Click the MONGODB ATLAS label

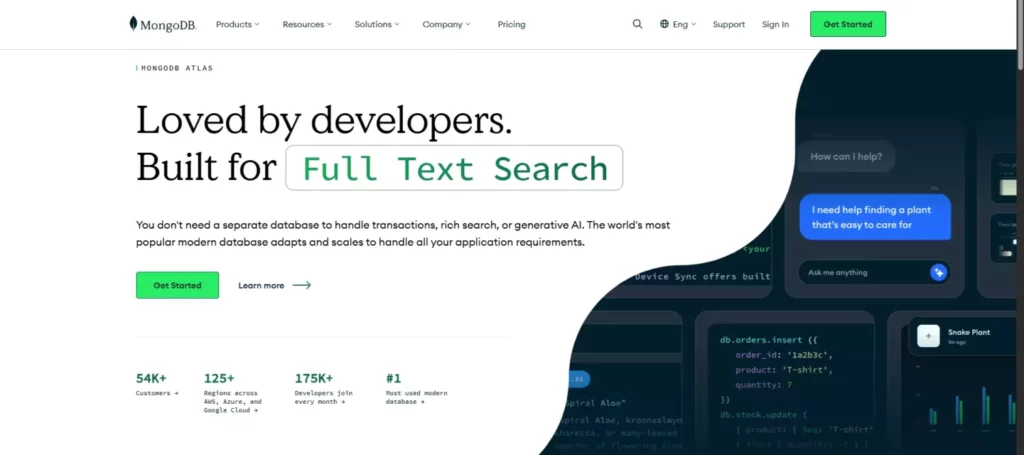click(176, 68)
